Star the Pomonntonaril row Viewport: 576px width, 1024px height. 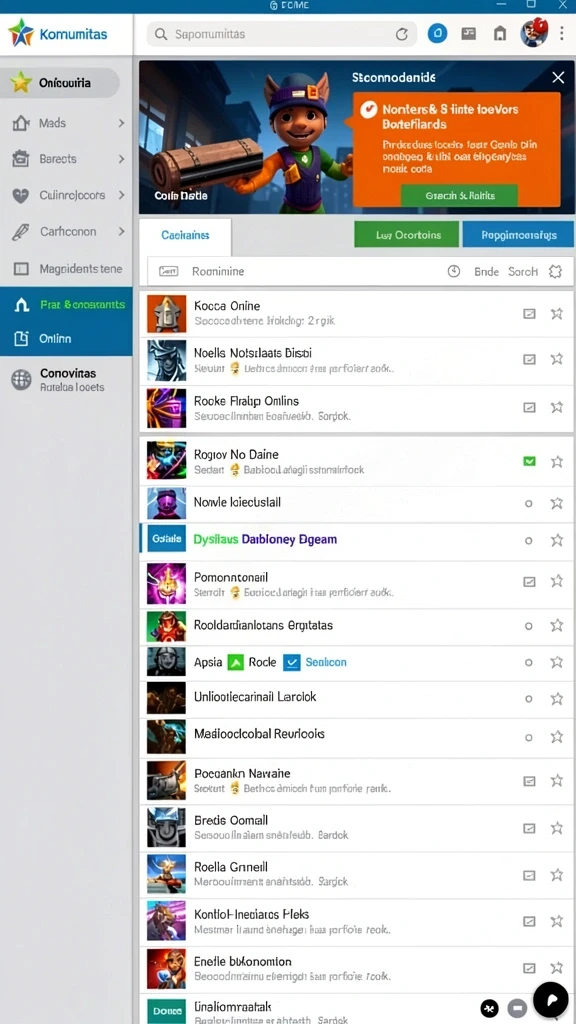tap(556, 581)
